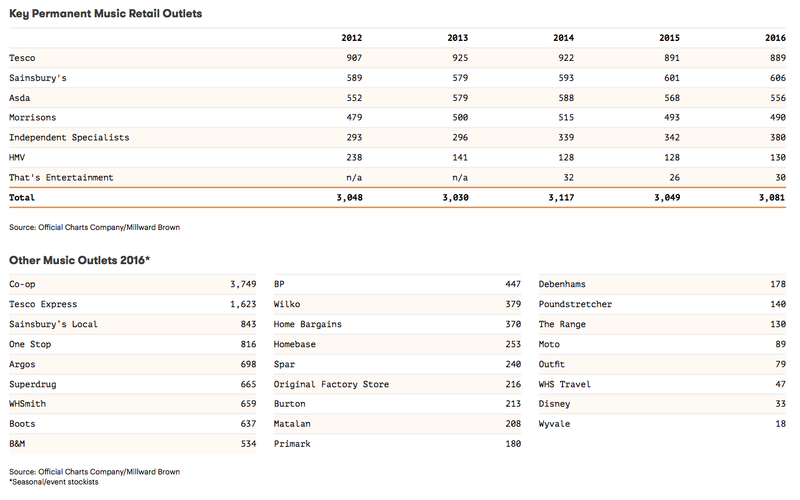800x500 pixels.
Task: Click the Morrisons row label
Action: click(33, 117)
